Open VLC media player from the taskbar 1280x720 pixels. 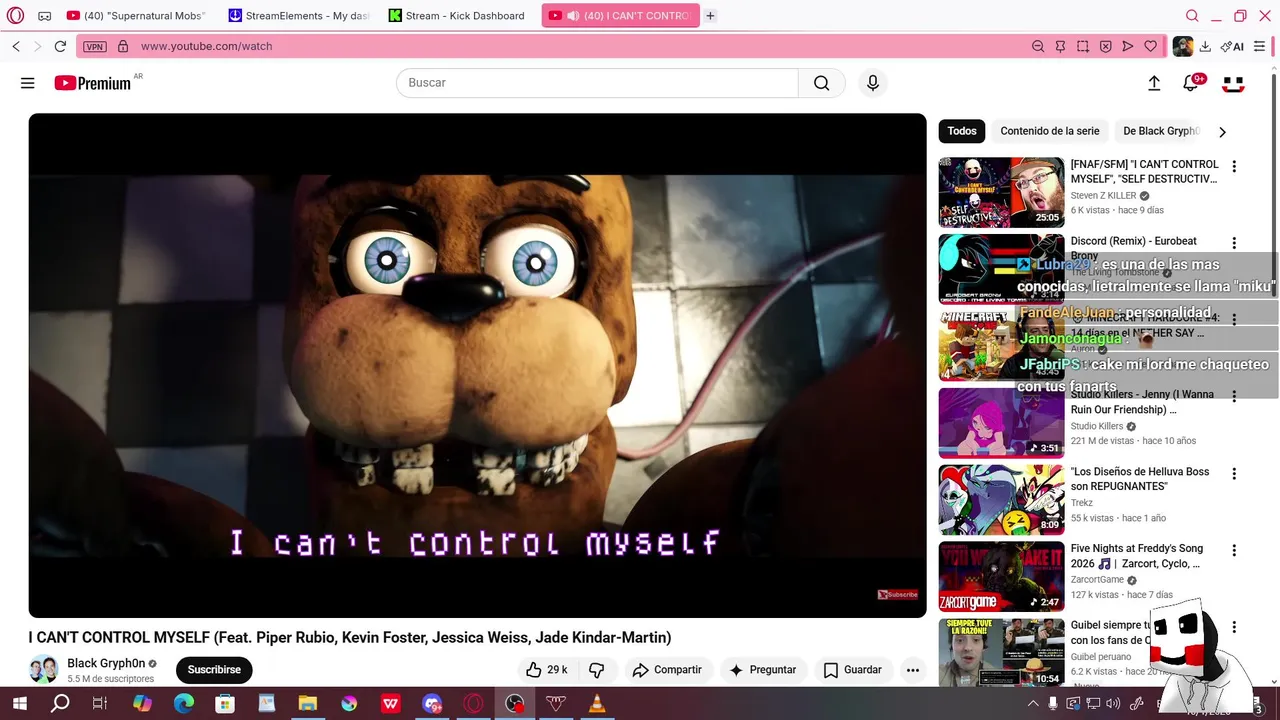coord(597,704)
